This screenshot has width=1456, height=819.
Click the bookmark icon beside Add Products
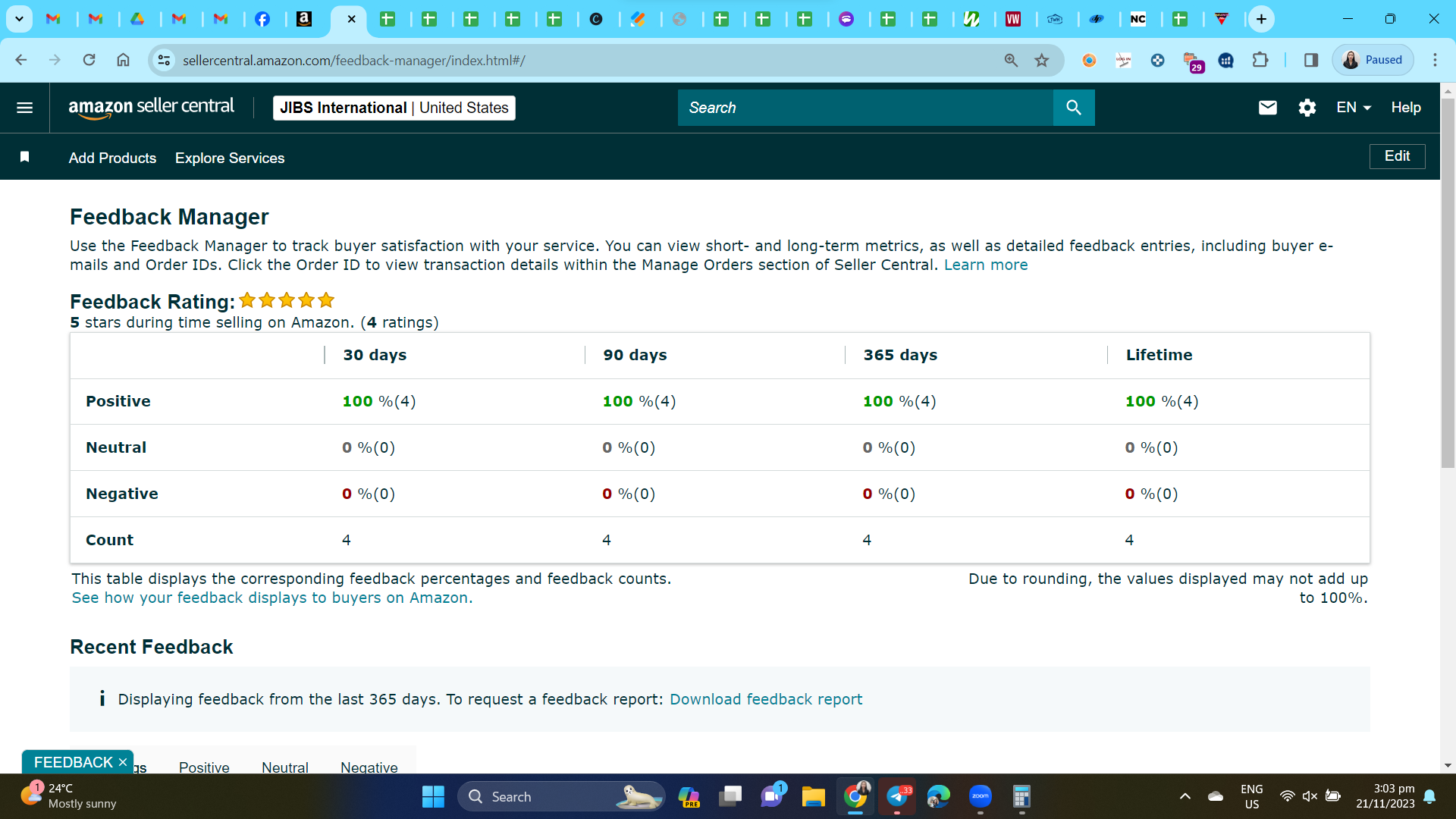[24, 157]
